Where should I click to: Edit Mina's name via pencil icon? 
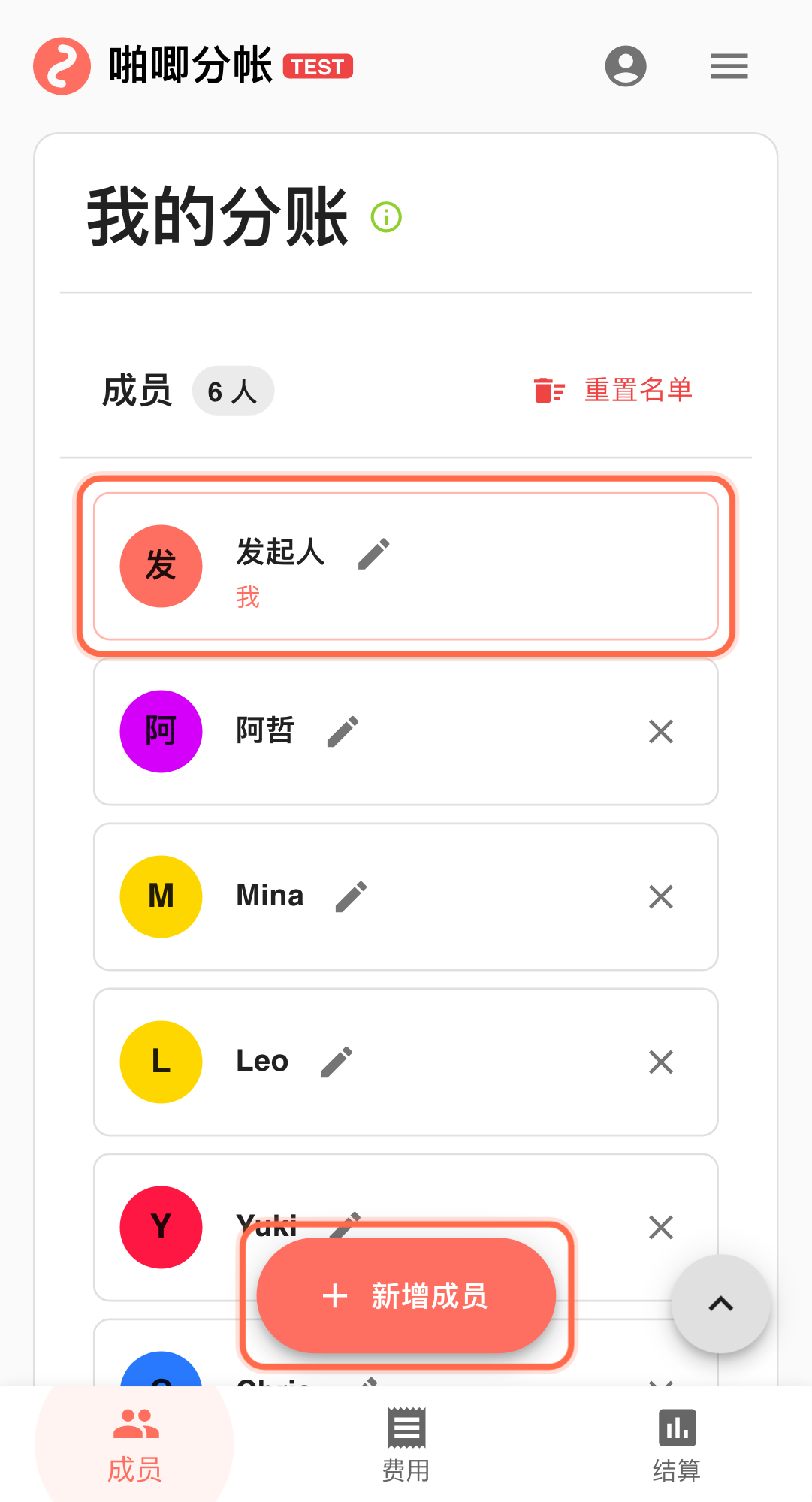351,896
